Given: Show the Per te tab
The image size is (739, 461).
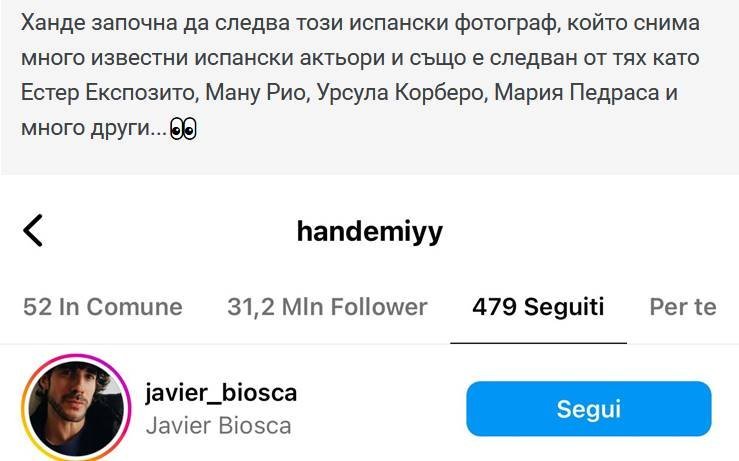Looking at the screenshot, I should pyautogui.click(x=683, y=307).
